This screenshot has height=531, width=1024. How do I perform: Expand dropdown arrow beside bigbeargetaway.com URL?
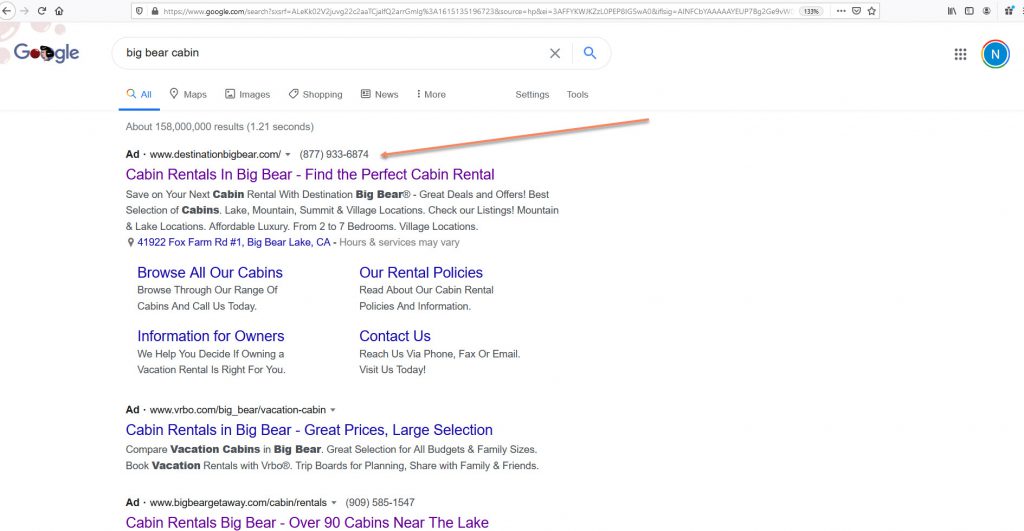pos(334,503)
